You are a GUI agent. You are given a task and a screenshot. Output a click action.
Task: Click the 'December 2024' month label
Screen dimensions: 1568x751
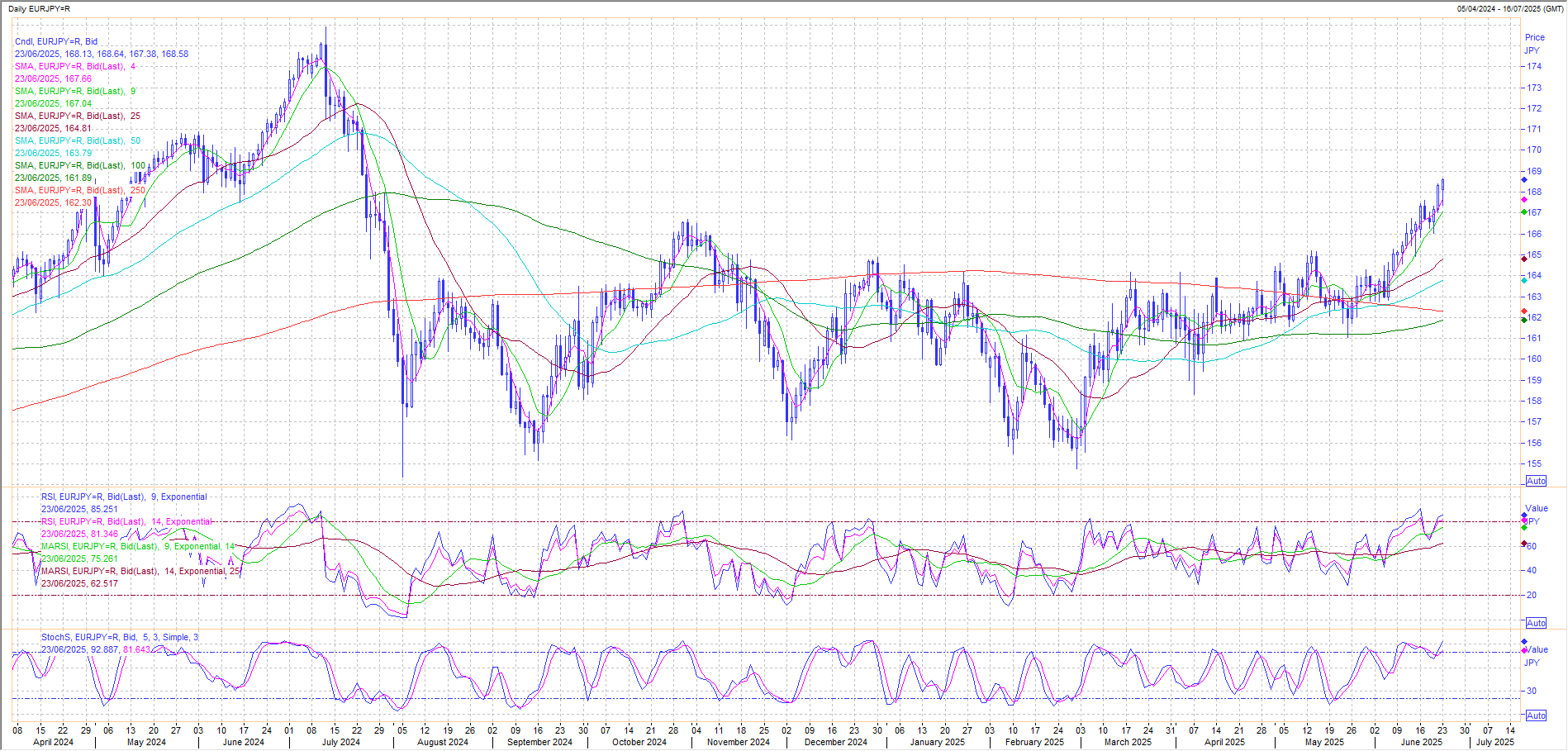pyautogui.click(x=836, y=742)
